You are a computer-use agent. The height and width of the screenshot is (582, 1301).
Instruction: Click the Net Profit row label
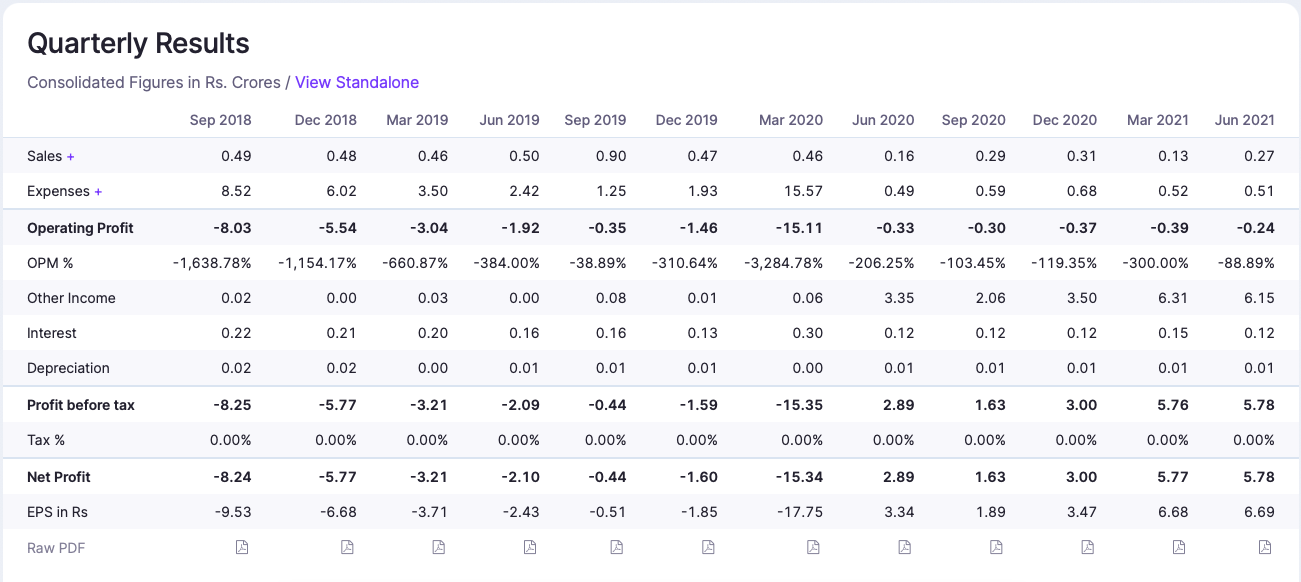tap(61, 477)
